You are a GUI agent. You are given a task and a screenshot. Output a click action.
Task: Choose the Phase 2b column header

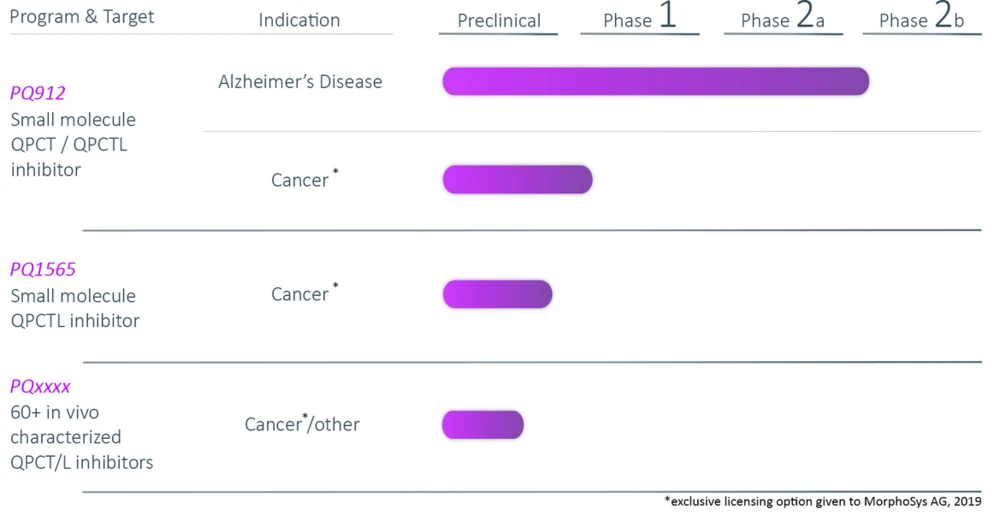point(921,20)
